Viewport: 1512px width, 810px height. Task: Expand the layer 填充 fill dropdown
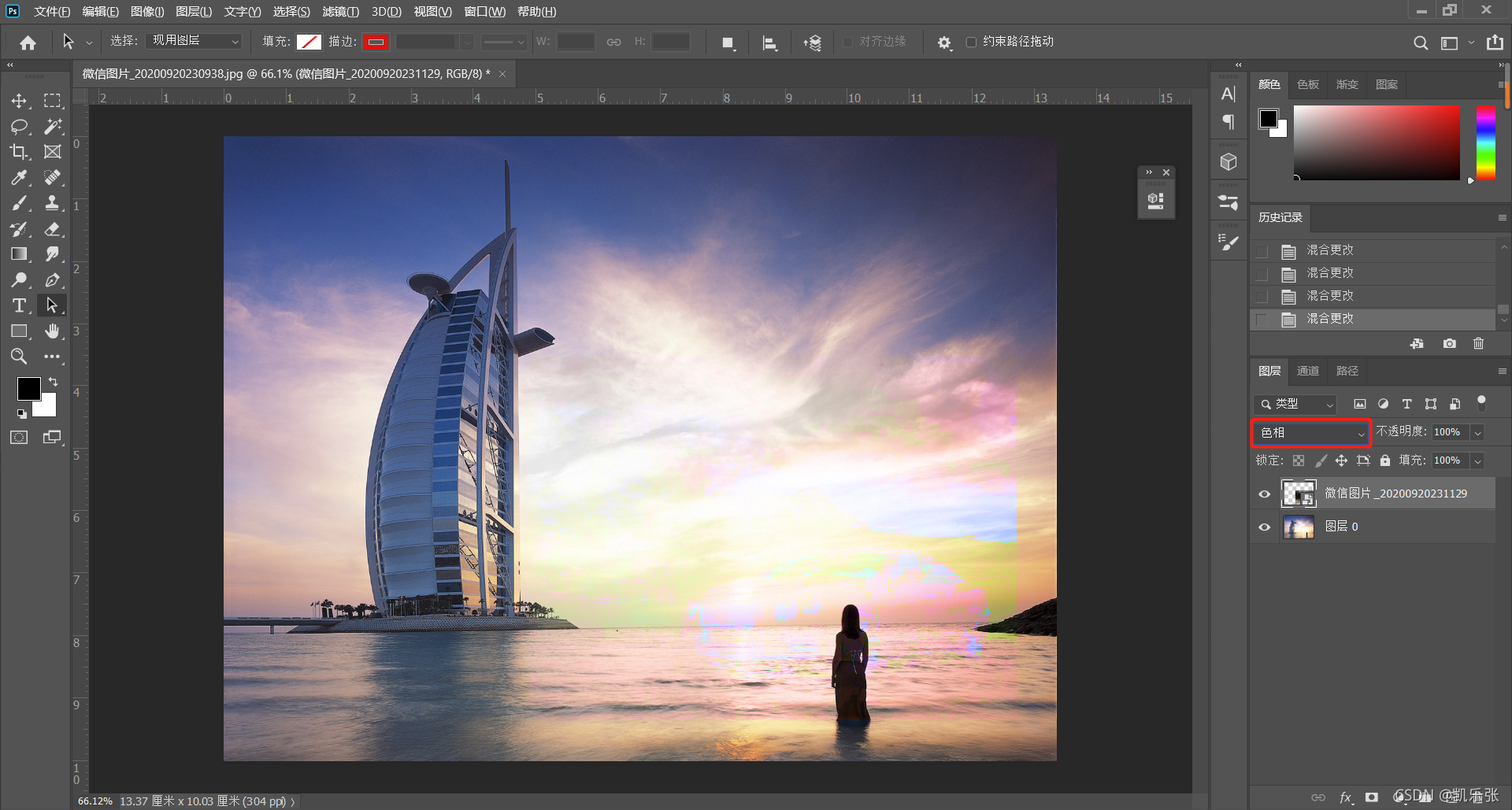pos(1478,460)
